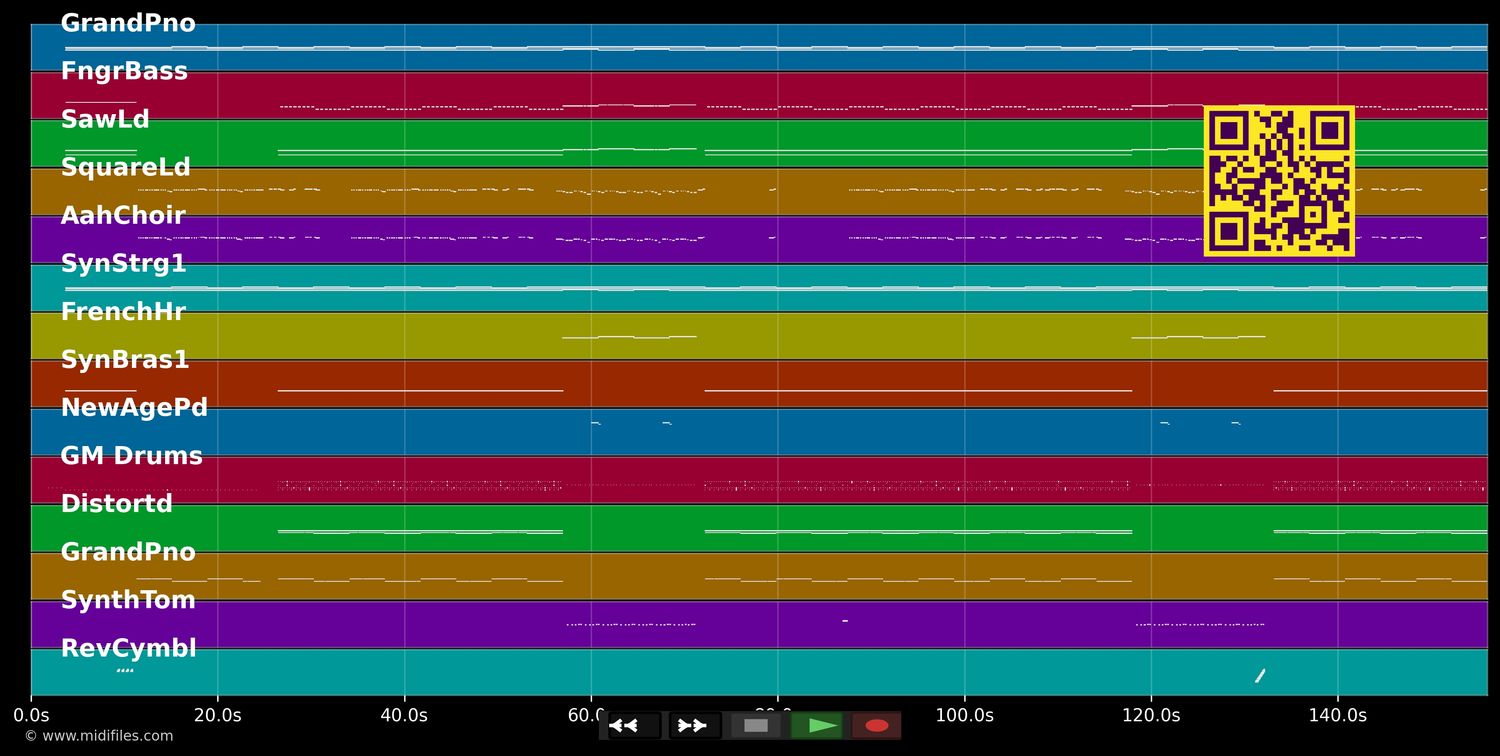Click the 40.0s mark on the time axis
Screen dimensions: 1500x756
(405, 715)
